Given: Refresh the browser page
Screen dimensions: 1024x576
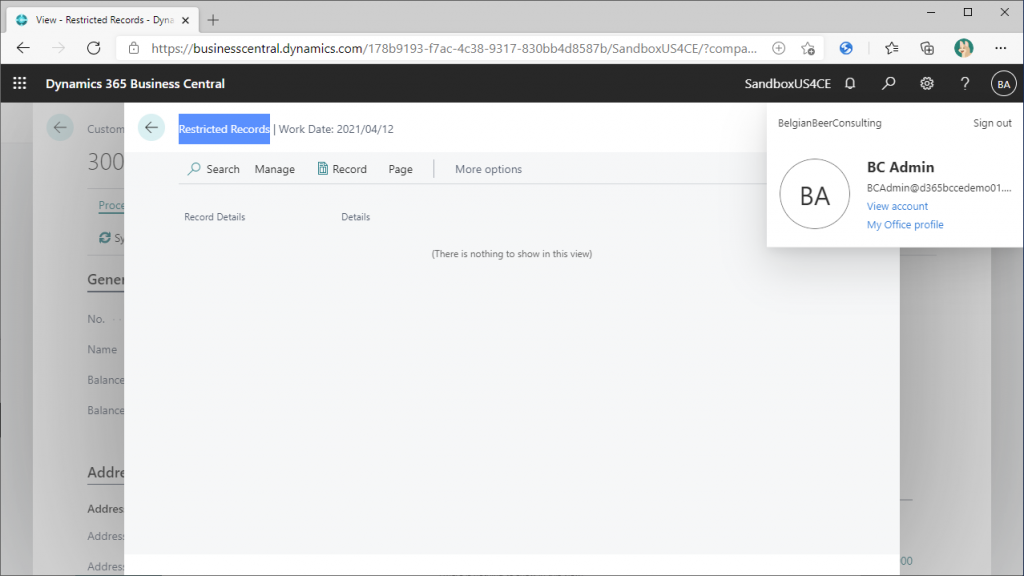Looking at the screenshot, I should (x=94, y=48).
